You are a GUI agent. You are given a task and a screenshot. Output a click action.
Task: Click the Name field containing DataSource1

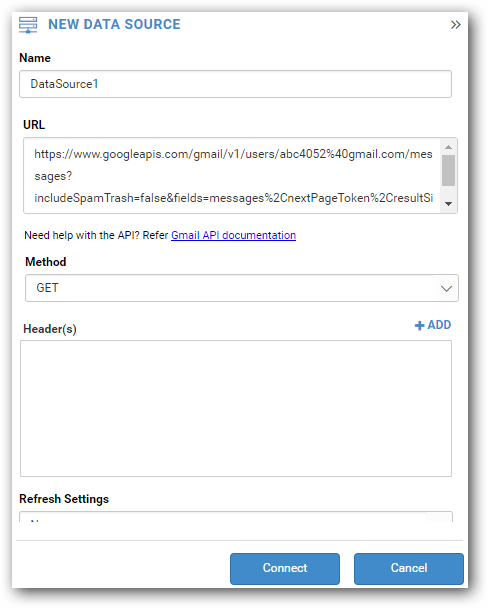pos(235,84)
